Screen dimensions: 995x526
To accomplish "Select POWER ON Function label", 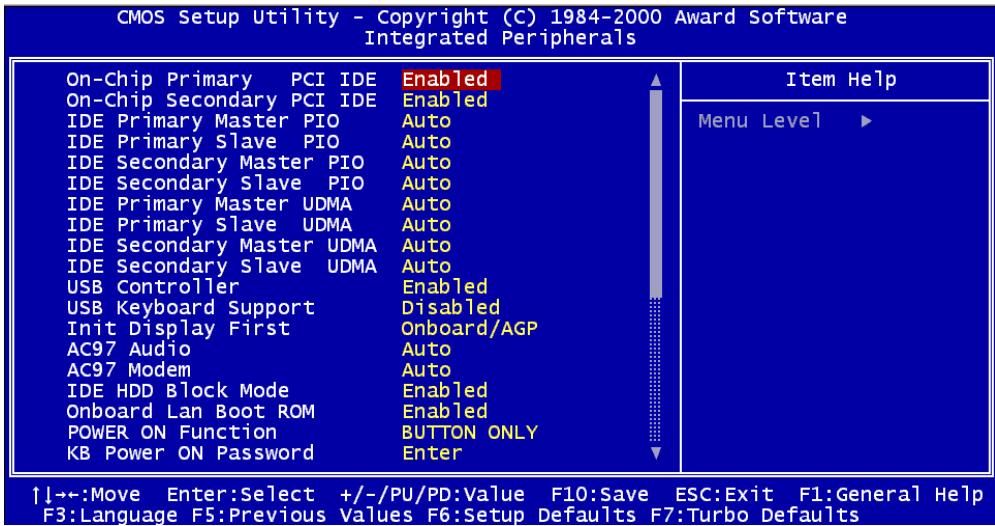I will (172, 432).
